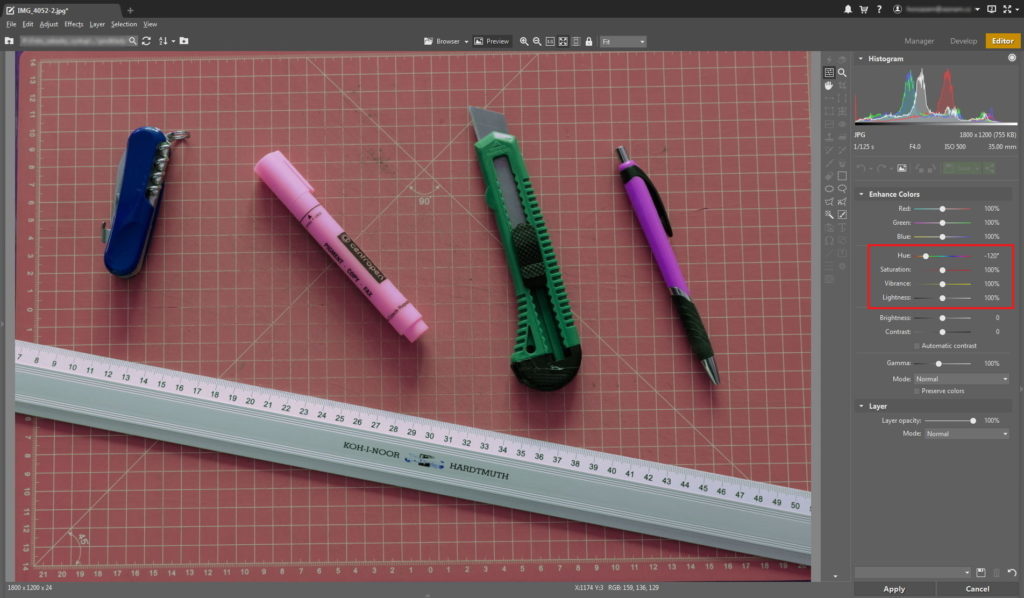Click the zoom out icon in the top toolbar

point(537,41)
